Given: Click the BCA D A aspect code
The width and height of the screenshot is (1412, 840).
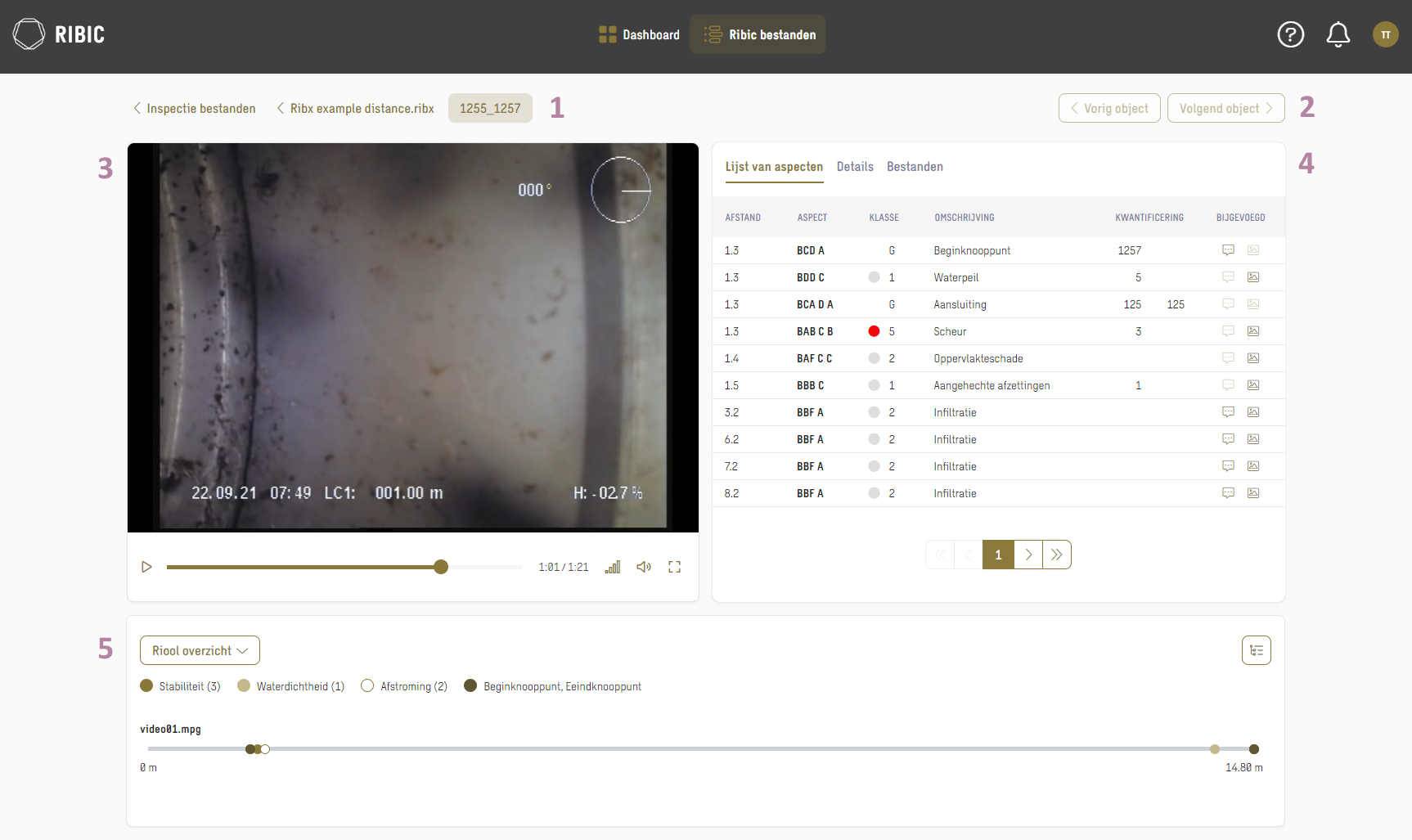Looking at the screenshot, I should 815,304.
